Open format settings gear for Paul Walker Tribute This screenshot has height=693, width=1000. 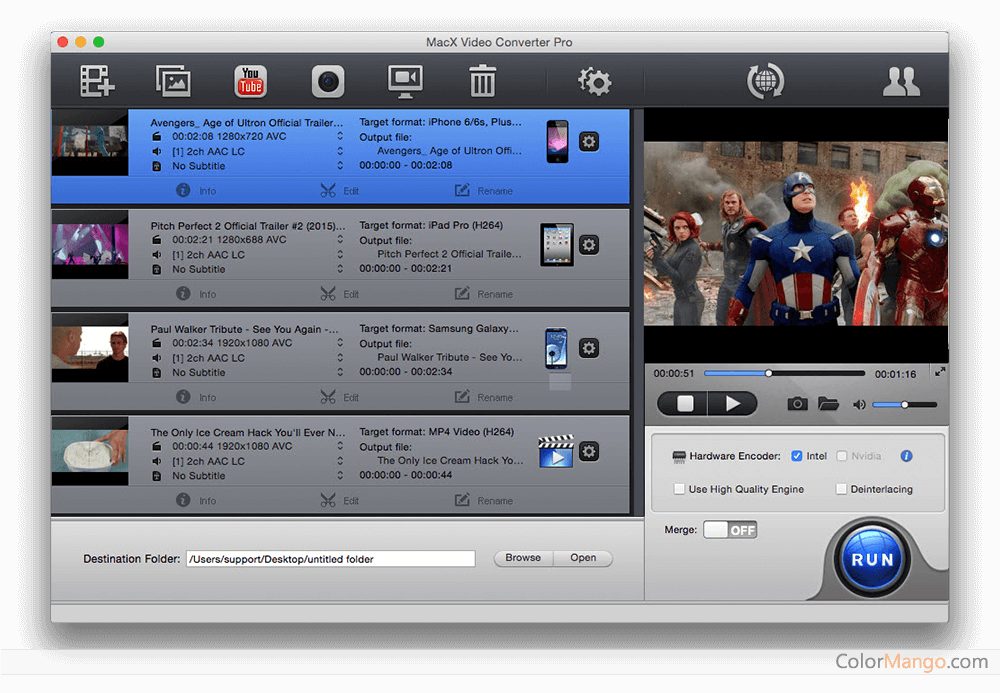coord(589,348)
